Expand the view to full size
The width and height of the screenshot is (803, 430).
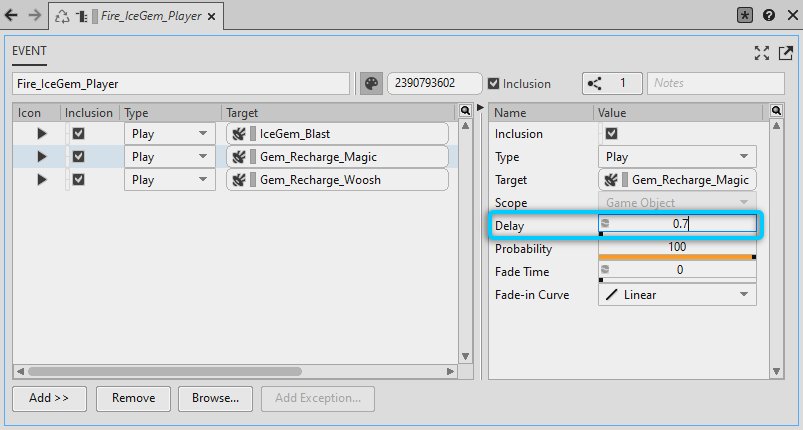pos(762,52)
